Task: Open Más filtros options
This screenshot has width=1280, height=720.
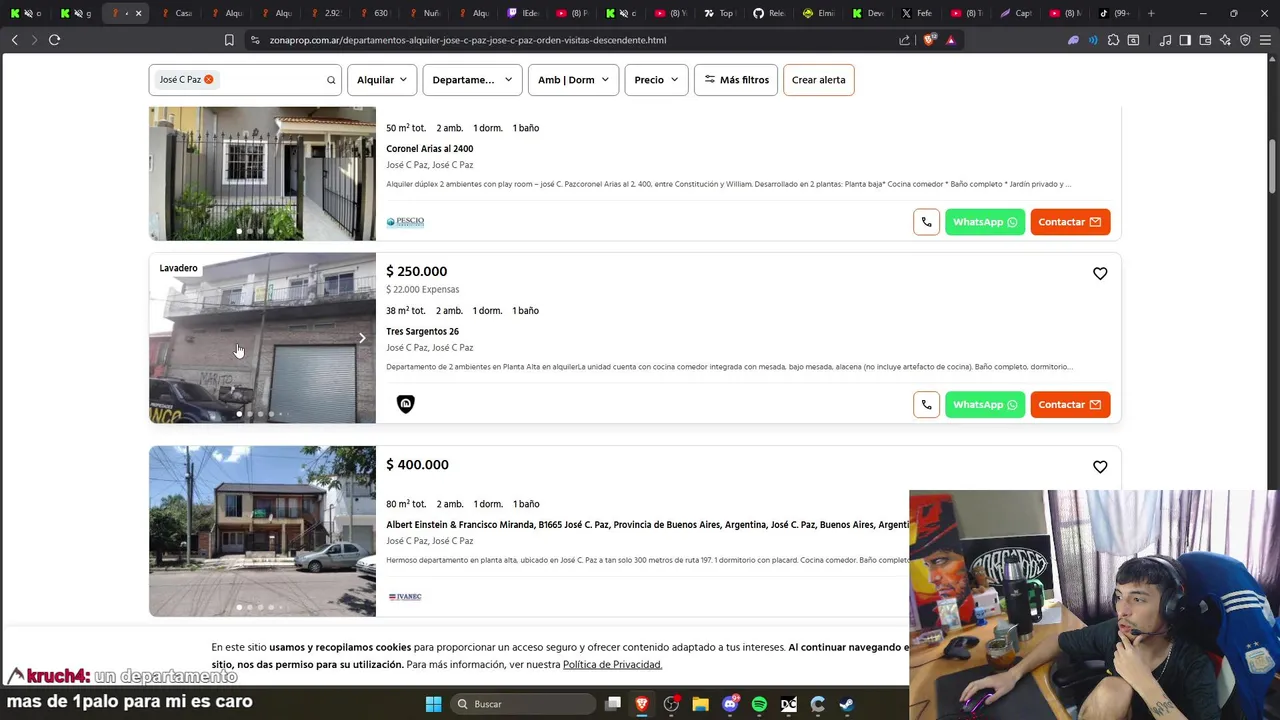Action: tap(736, 80)
